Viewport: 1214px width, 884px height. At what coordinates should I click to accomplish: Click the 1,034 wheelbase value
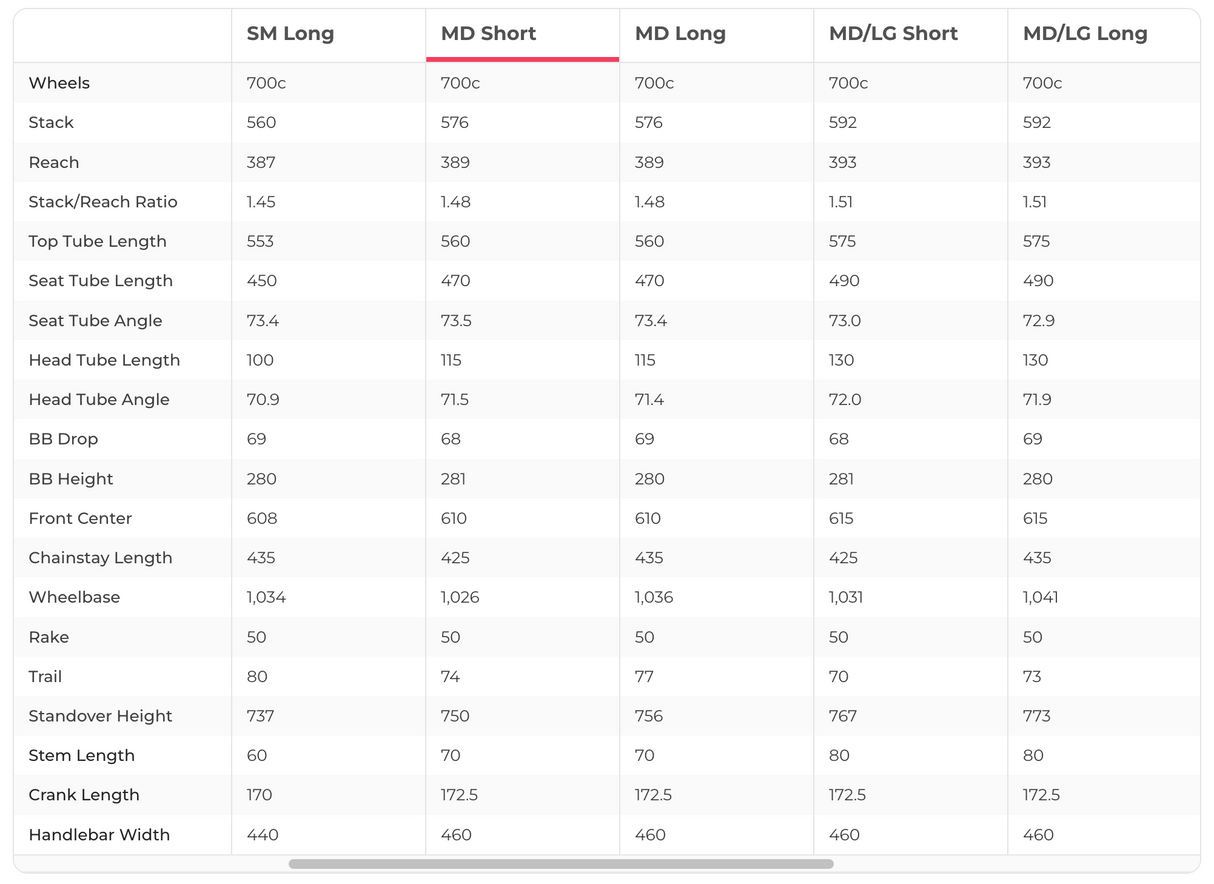[266, 597]
